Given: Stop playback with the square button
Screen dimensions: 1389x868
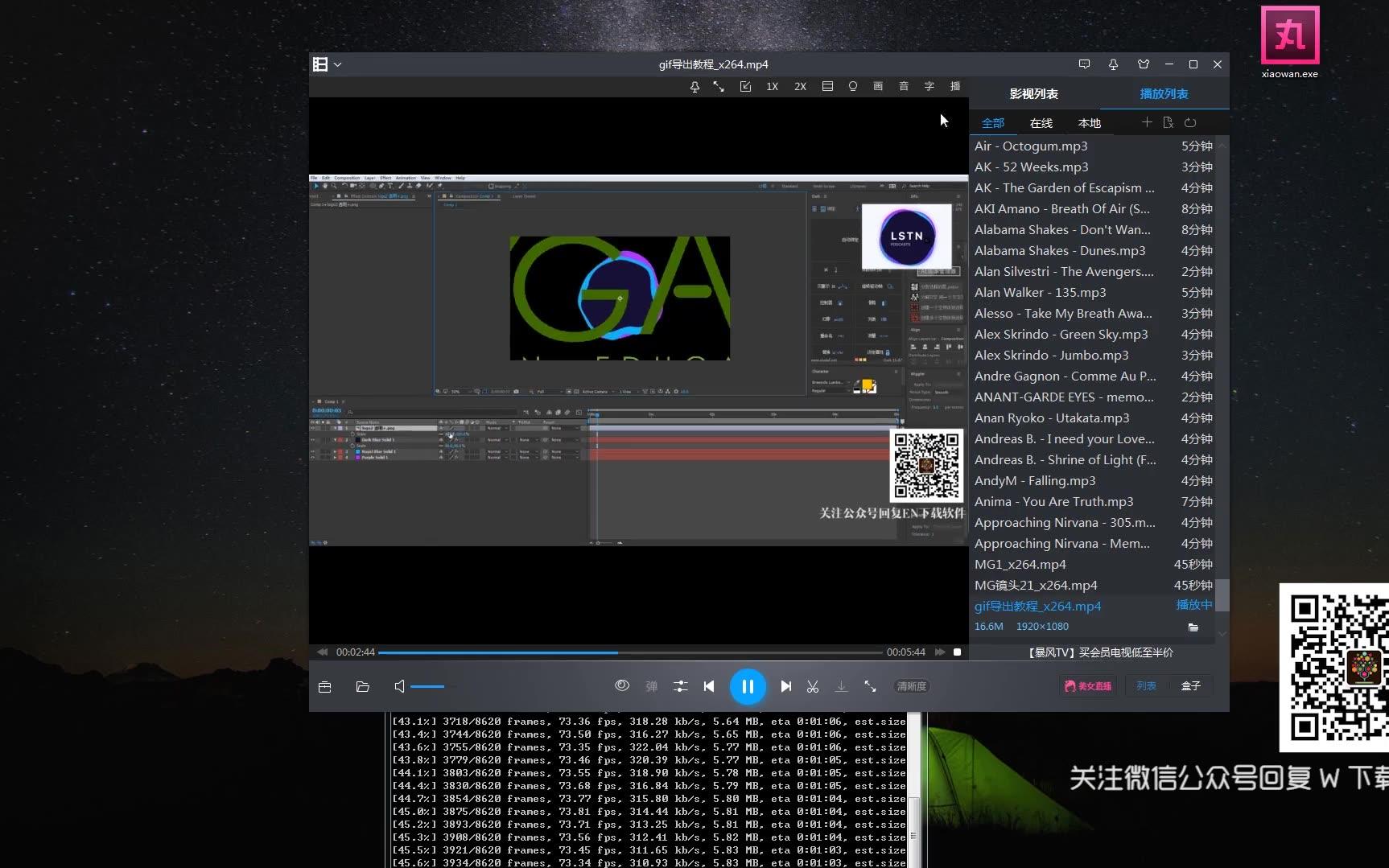Looking at the screenshot, I should pos(957,652).
